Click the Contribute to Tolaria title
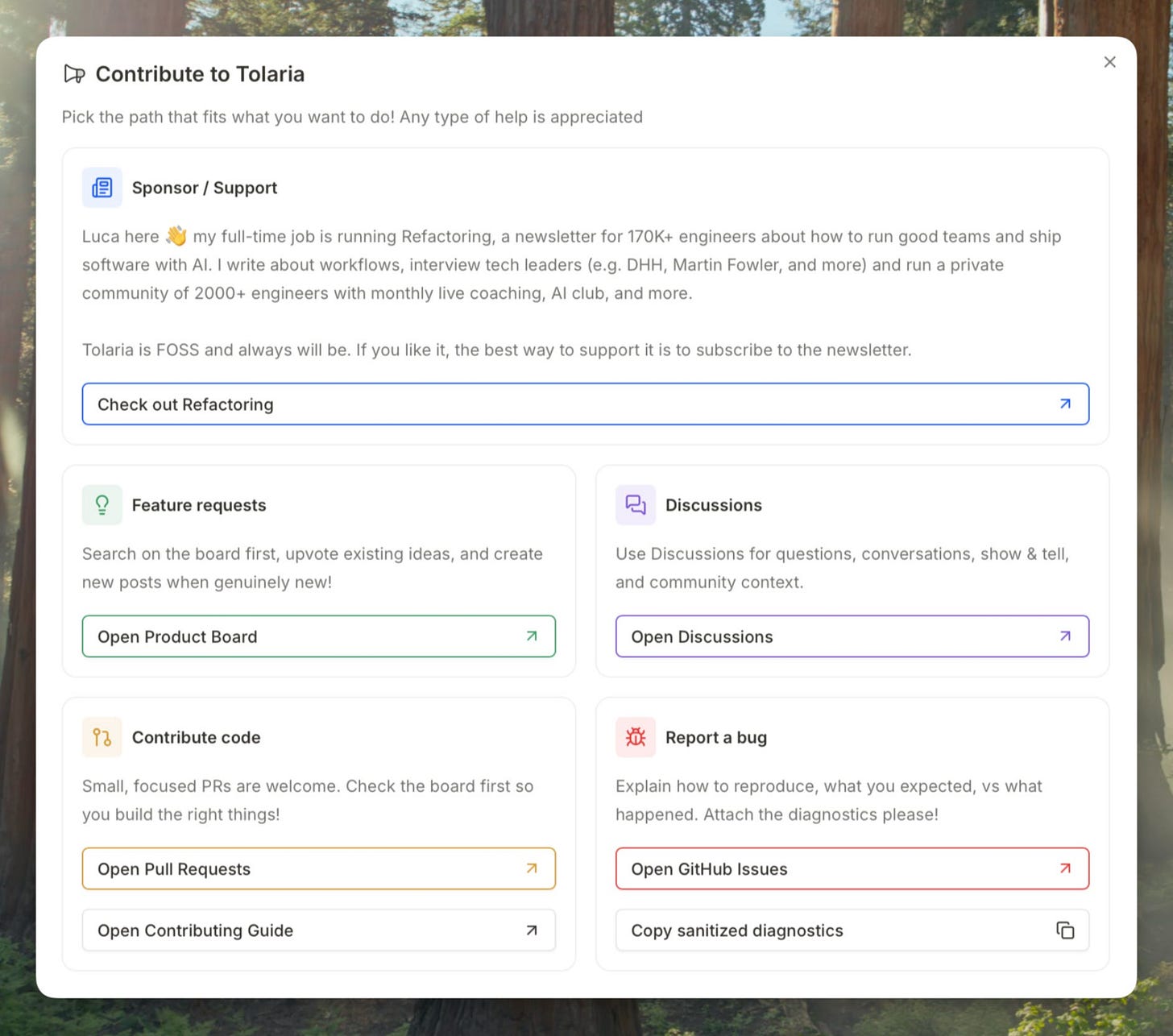Image resolution: width=1173 pixels, height=1036 pixels. pos(200,74)
